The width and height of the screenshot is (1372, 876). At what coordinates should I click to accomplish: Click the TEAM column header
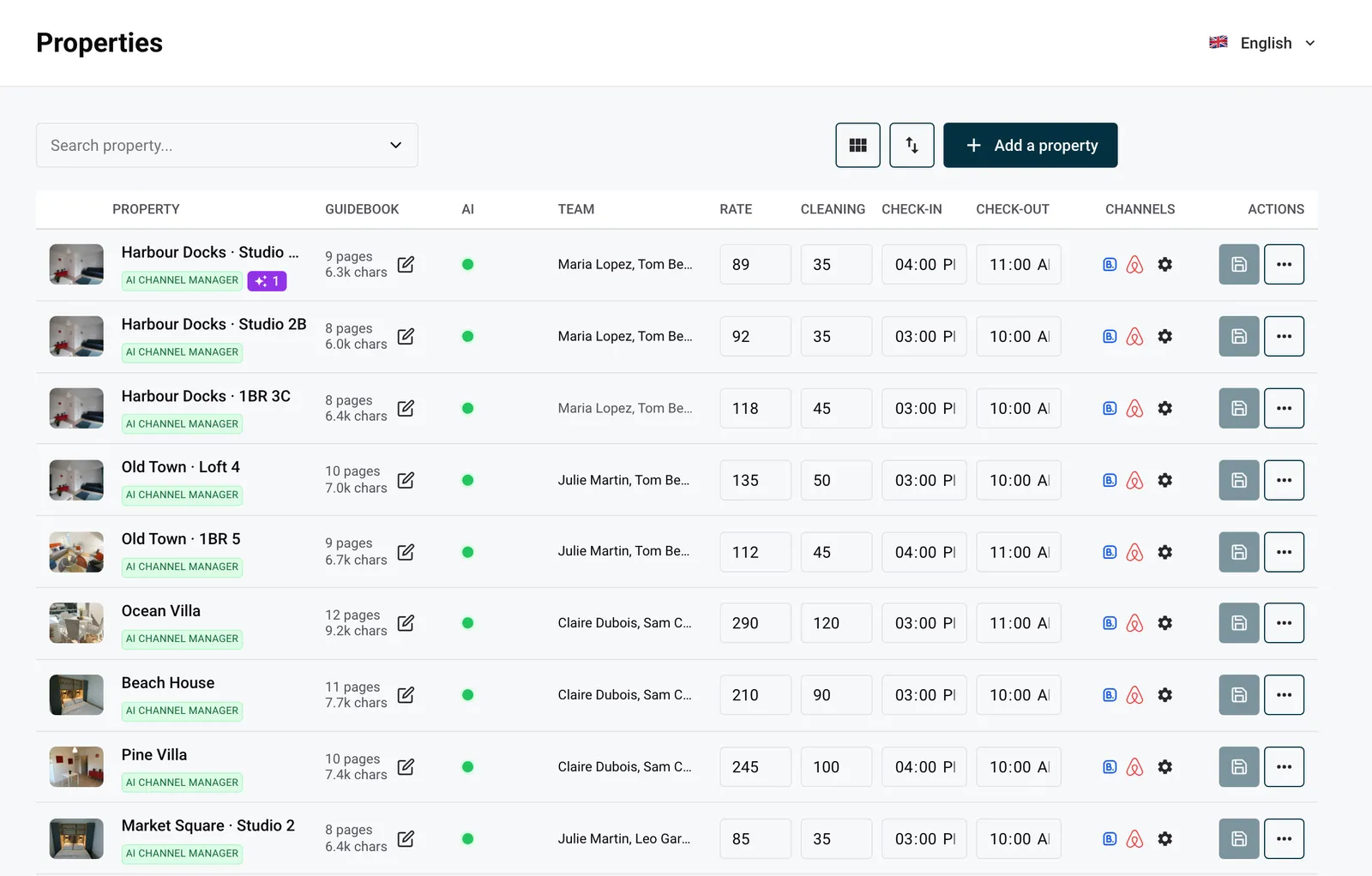(x=576, y=209)
